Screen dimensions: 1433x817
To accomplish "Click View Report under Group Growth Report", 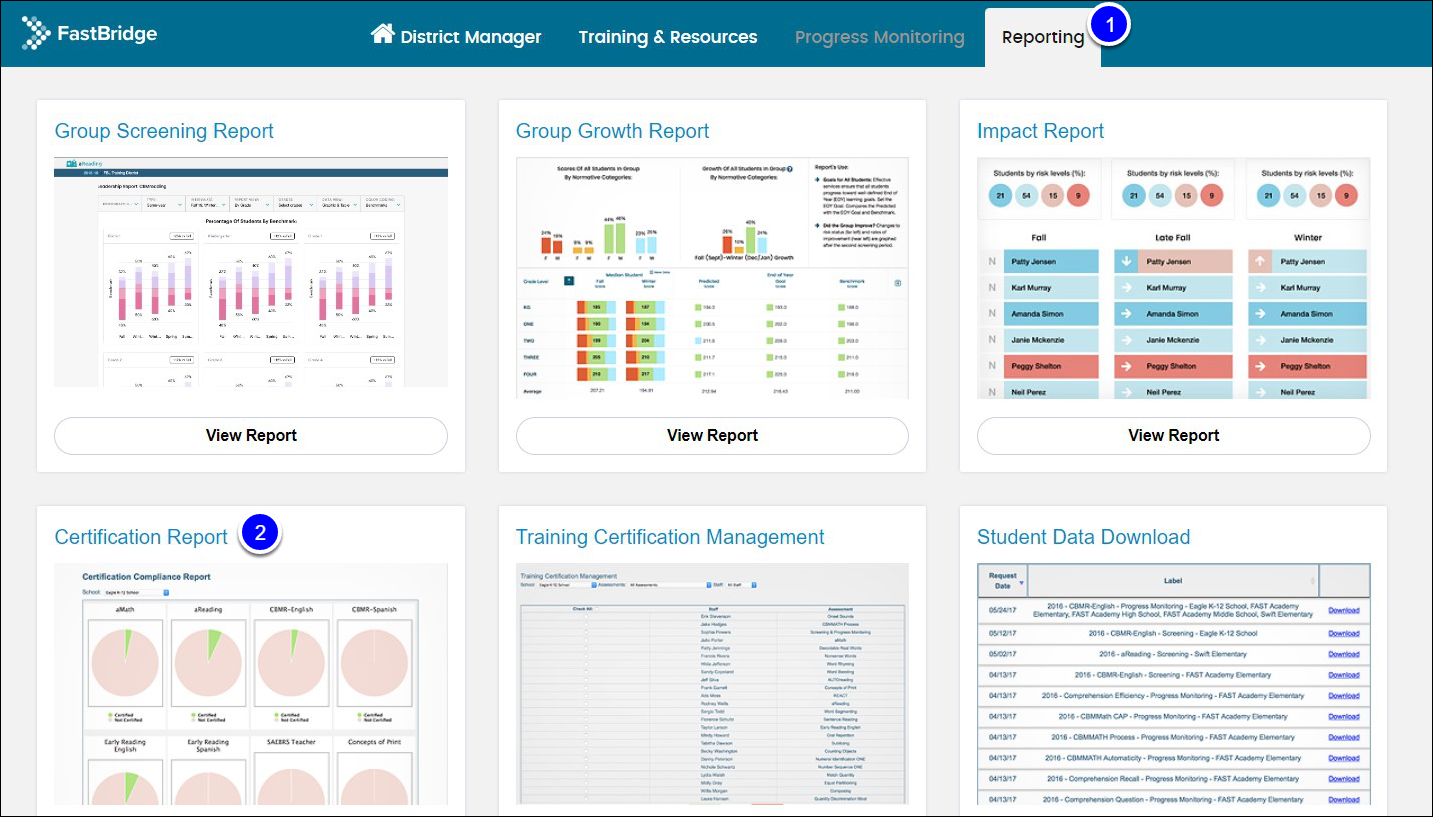I will coord(712,435).
